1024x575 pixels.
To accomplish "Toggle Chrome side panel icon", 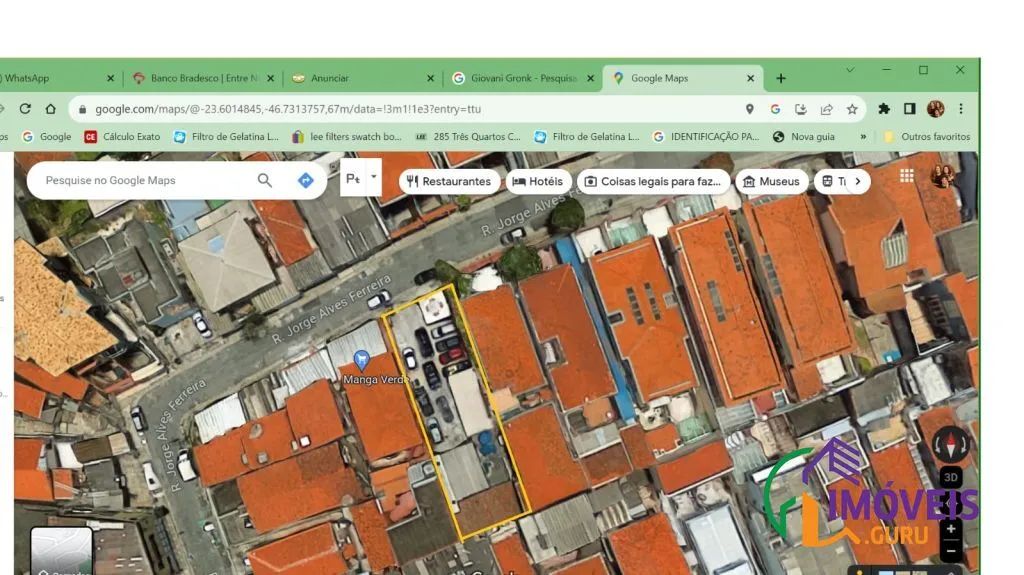I will point(910,109).
